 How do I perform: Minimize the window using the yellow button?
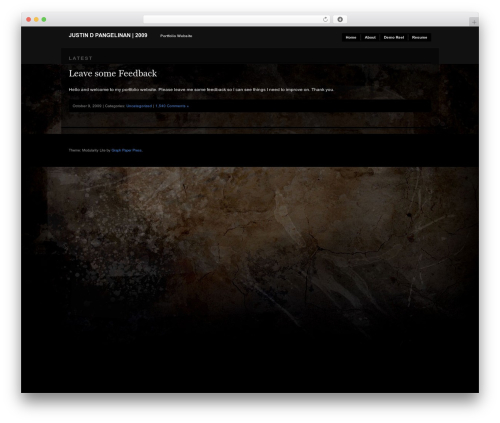[36, 20]
